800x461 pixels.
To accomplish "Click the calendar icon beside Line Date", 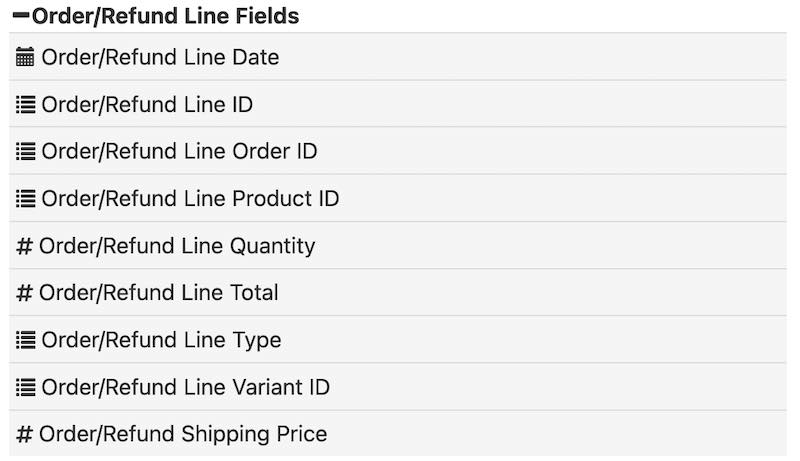I will click(26, 58).
